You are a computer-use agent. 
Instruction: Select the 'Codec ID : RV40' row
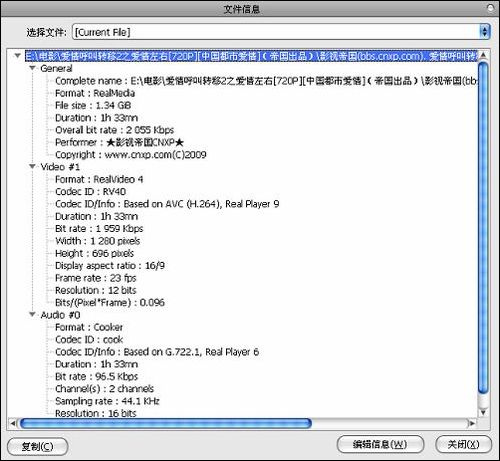tap(90, 192)
